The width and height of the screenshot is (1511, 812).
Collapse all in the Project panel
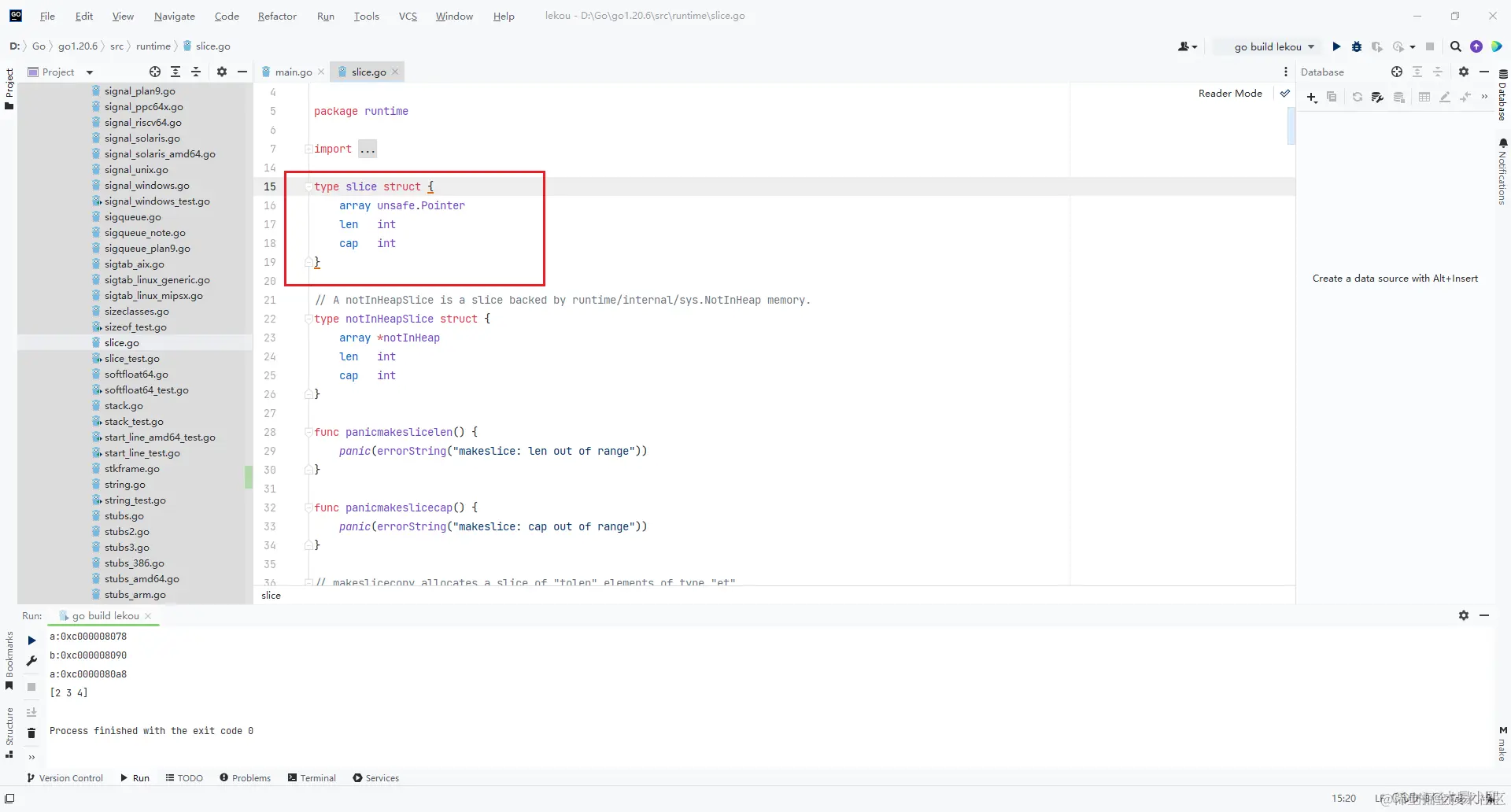(x=196, y=72)
